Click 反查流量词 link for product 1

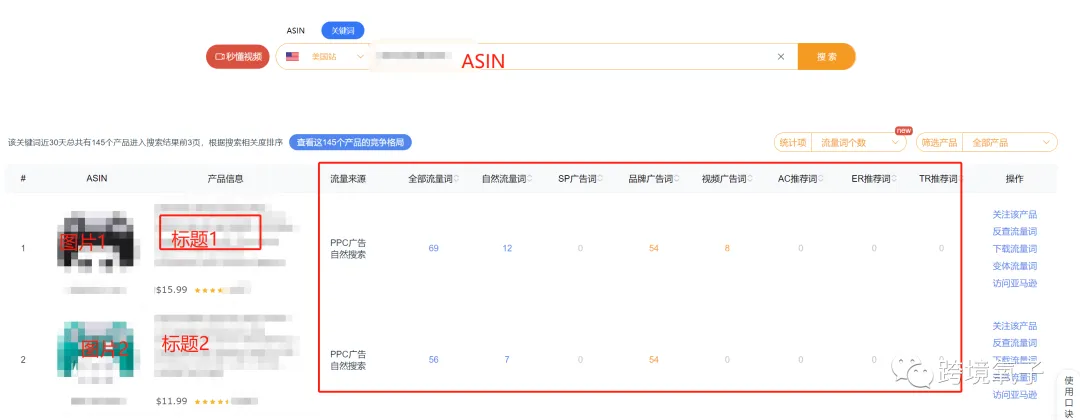1015,232
